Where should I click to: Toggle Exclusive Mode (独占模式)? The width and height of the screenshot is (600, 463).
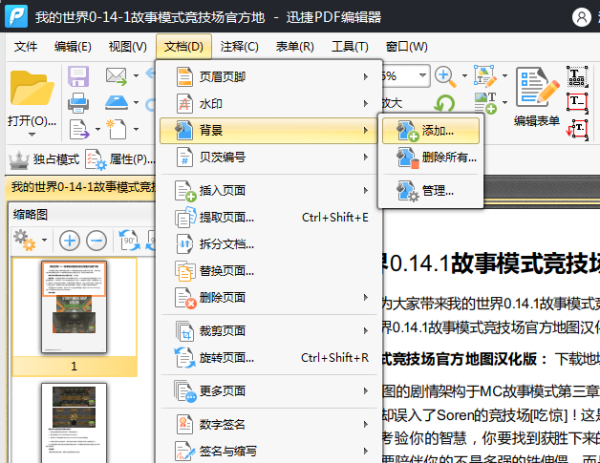43,159
